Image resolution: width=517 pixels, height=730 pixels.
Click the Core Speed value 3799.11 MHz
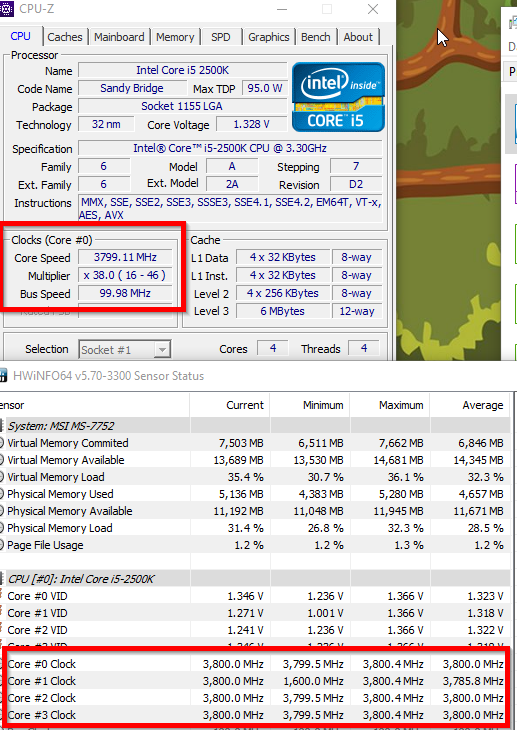125,257
